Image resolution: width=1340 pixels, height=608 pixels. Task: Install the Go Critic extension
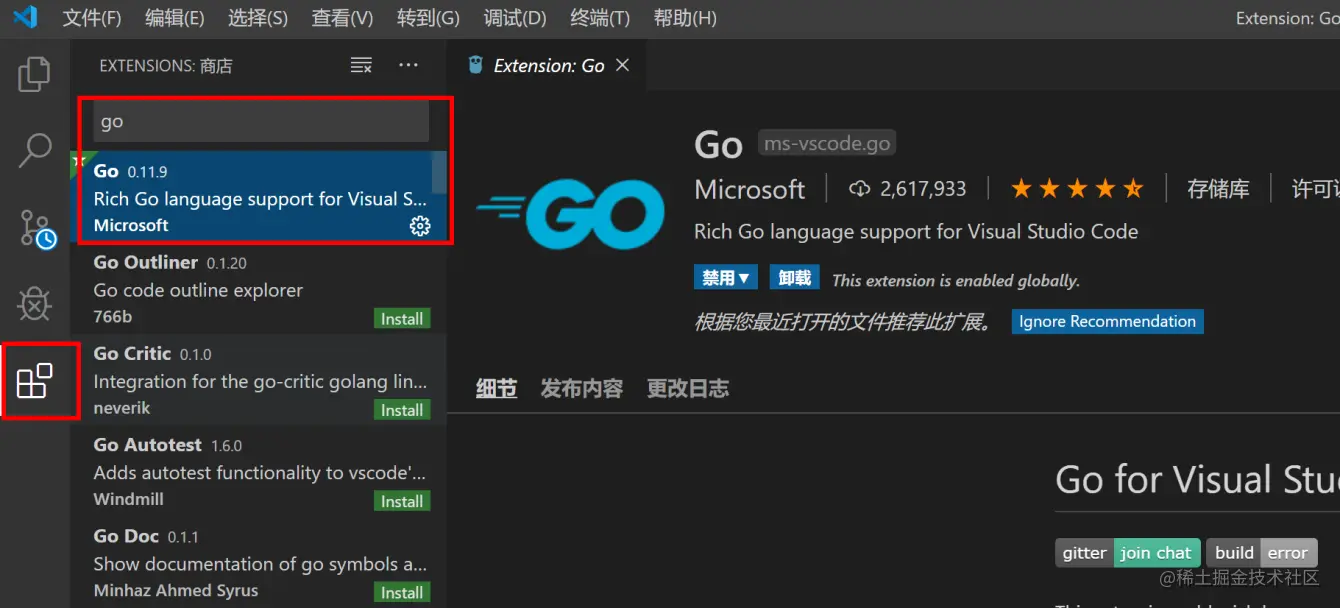[402, 410]
